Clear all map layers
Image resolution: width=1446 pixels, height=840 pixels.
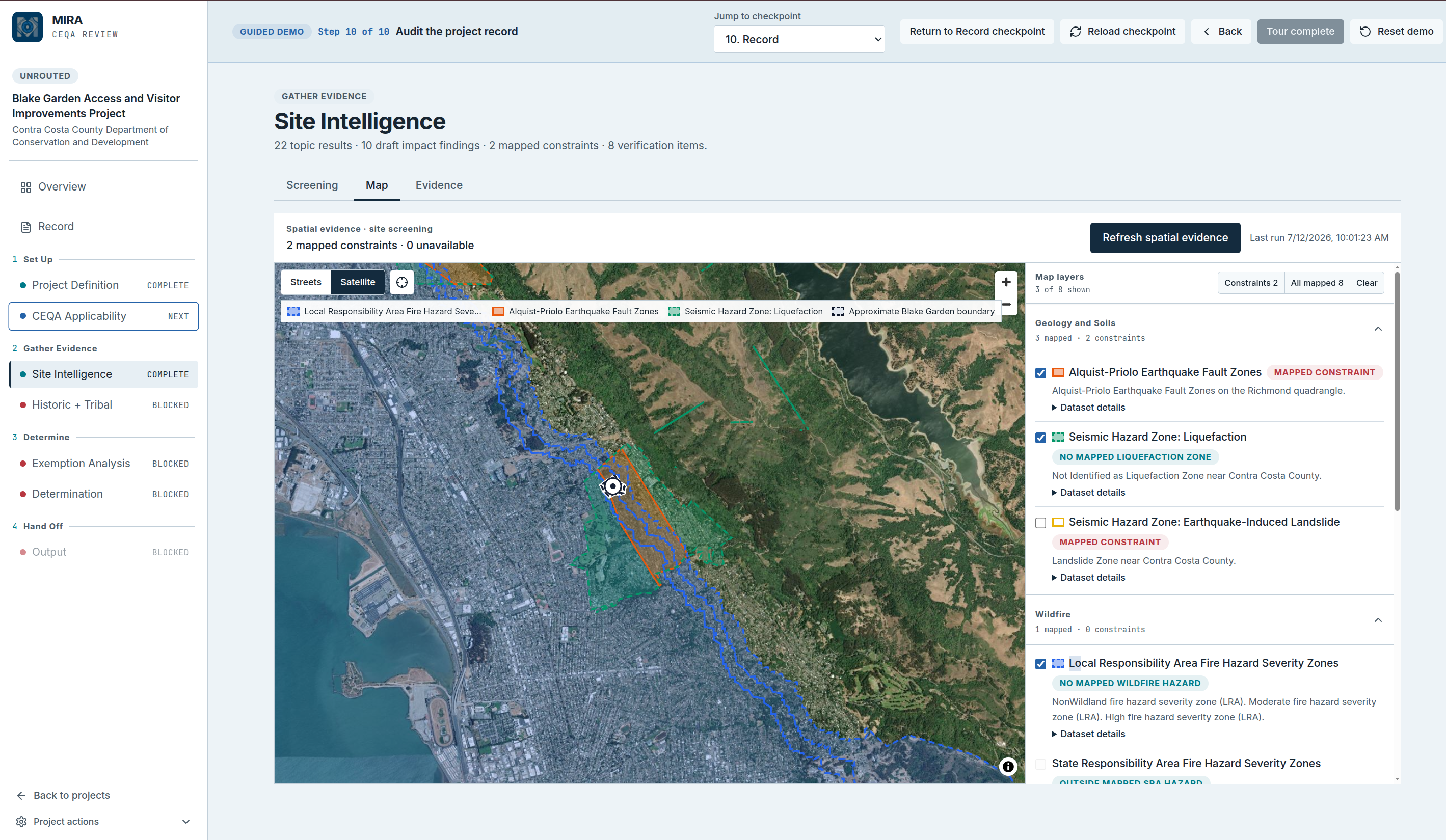pos(1366,283)
